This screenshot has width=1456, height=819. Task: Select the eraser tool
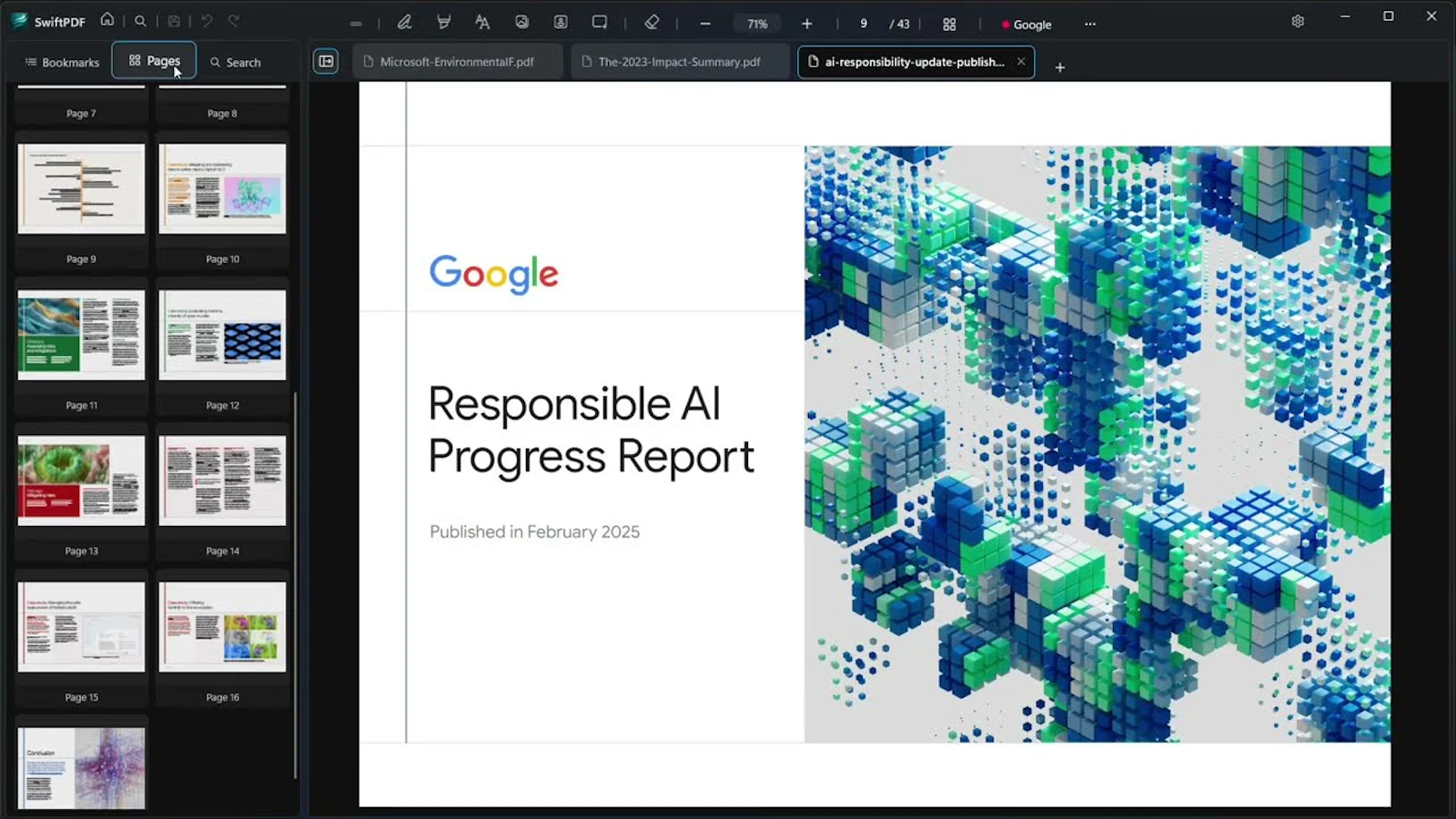click(652, 23)
